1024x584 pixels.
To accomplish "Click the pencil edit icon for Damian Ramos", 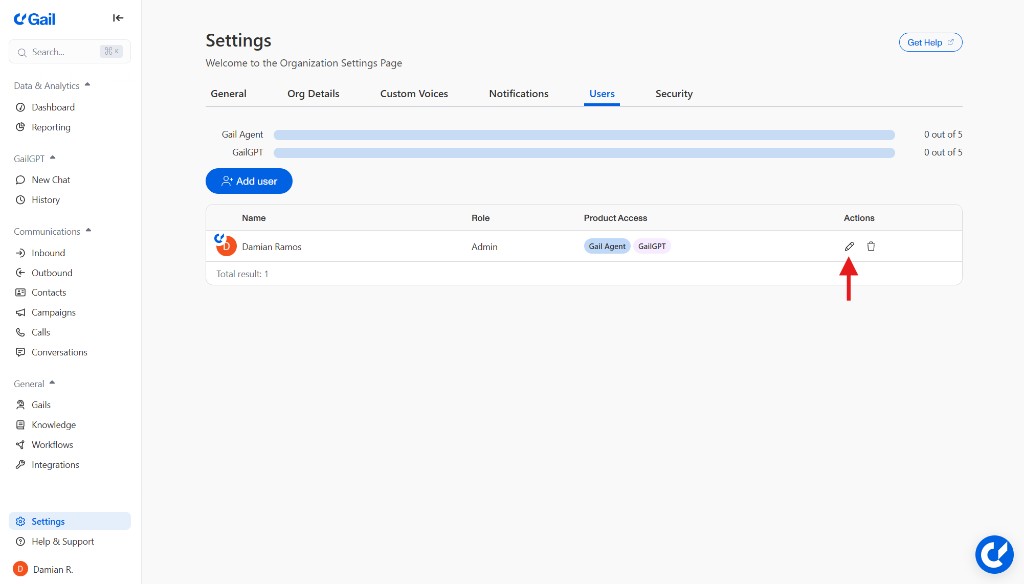I will pyautogui.click(x=849, y=246).
